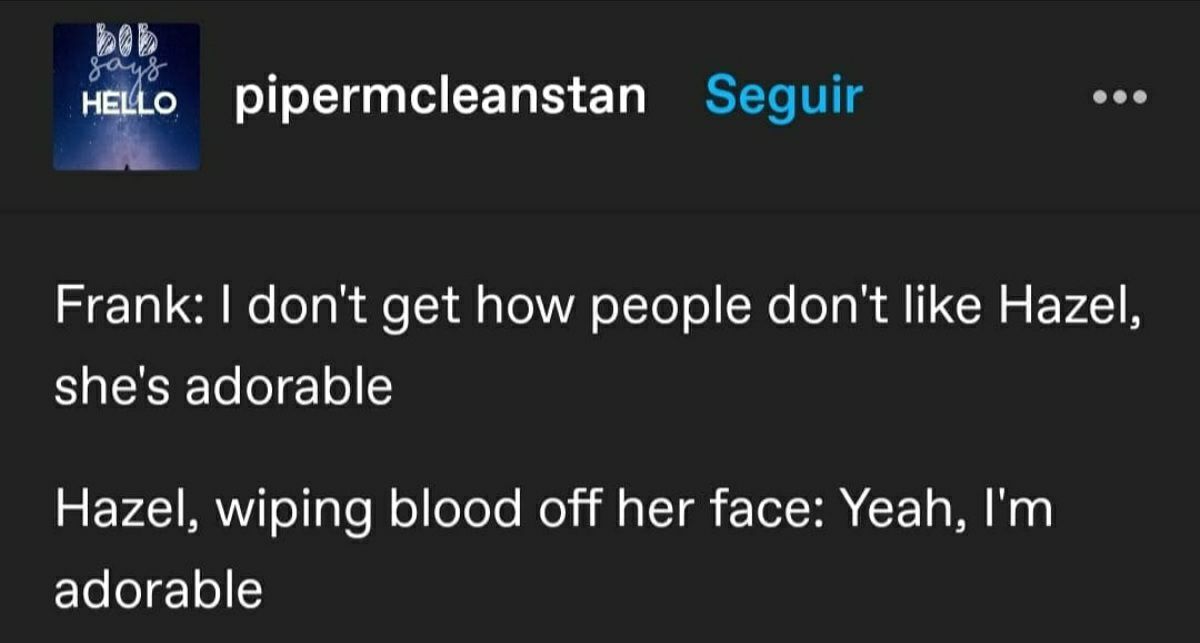
Task: Open pipermcleanstan's blog from the username
Action: tap(441, 97)
